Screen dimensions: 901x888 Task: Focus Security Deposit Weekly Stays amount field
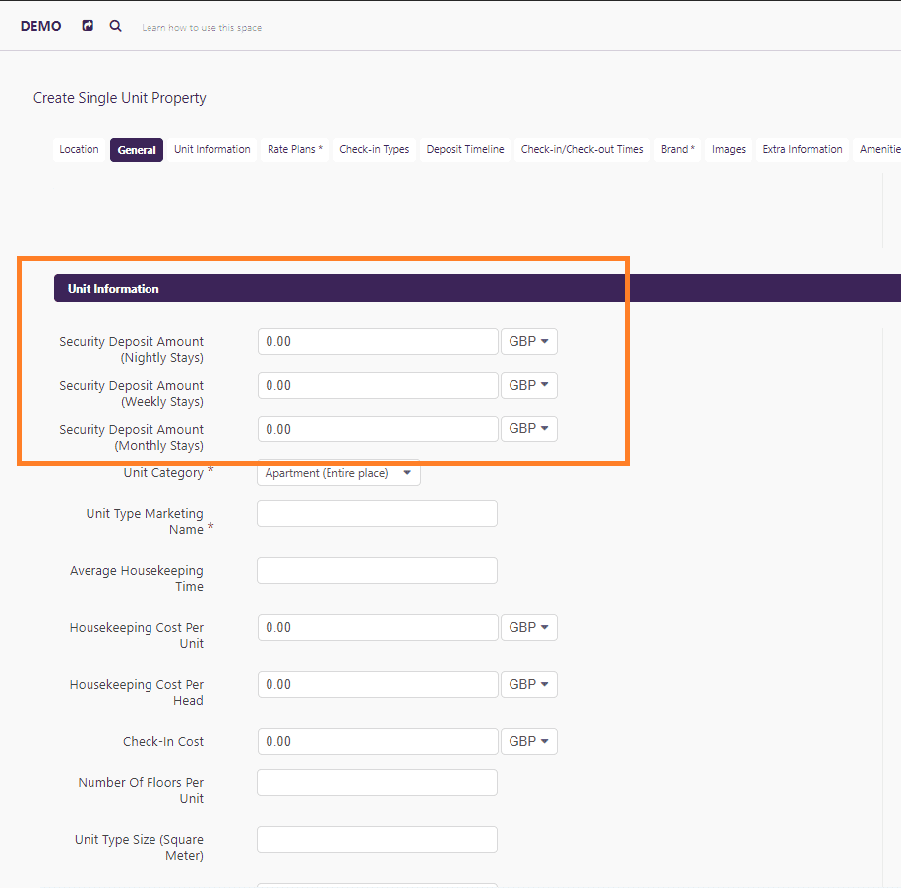click(378, 385)
